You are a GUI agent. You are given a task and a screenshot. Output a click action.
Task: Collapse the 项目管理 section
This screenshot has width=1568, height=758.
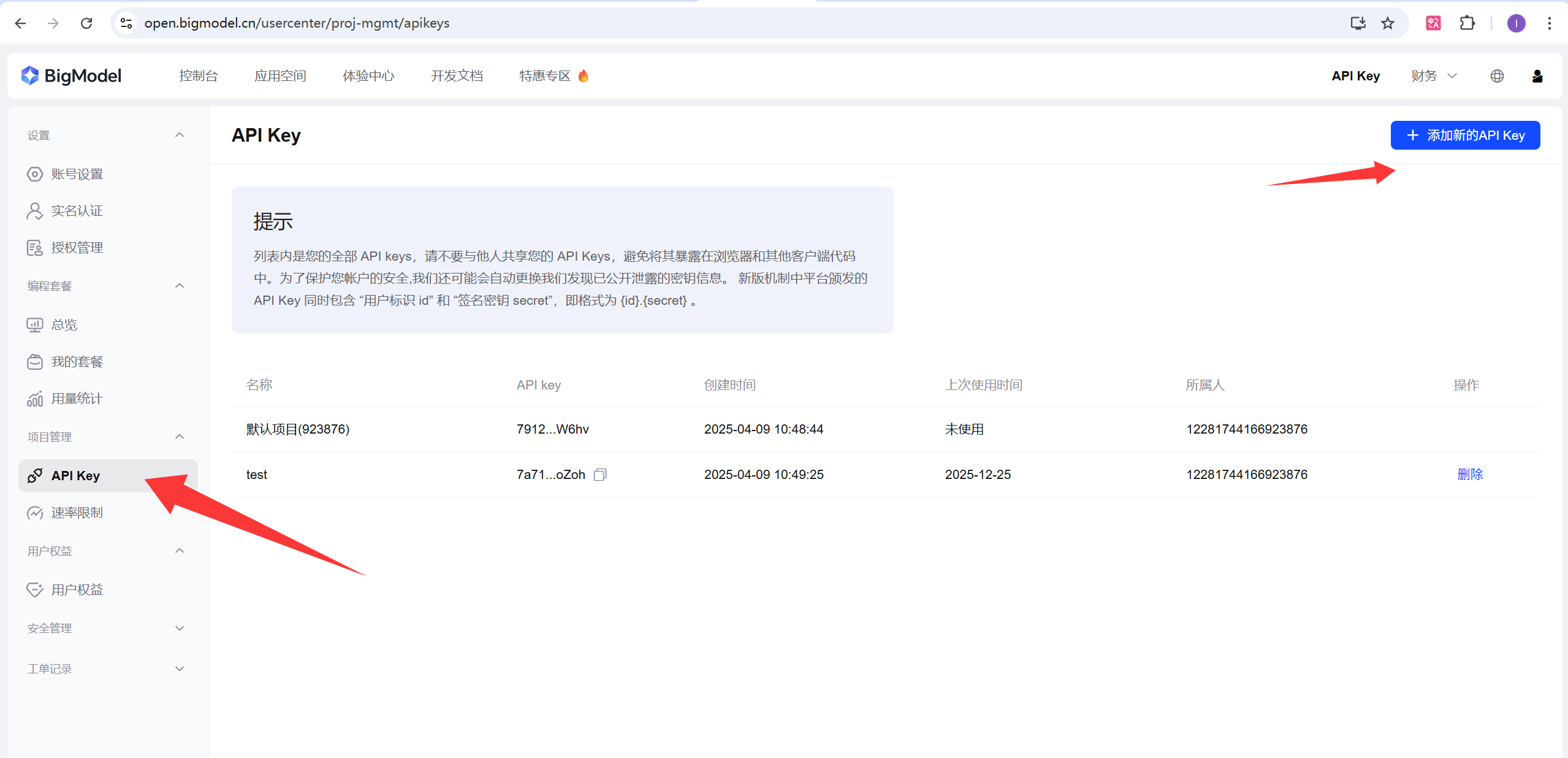180,437
